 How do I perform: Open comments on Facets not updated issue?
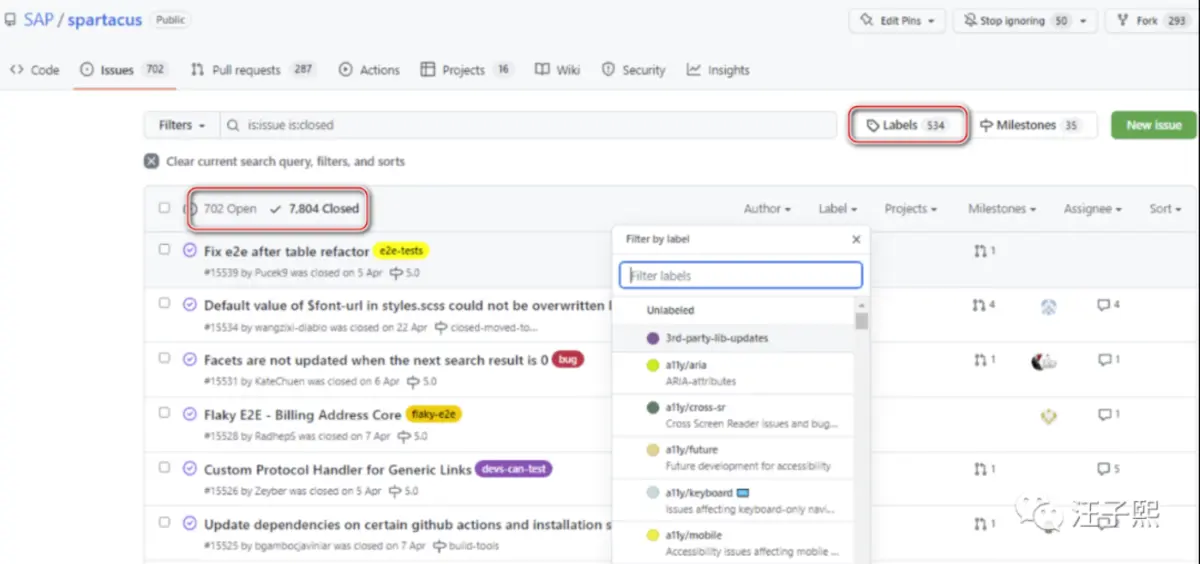tap(1108, 360)
